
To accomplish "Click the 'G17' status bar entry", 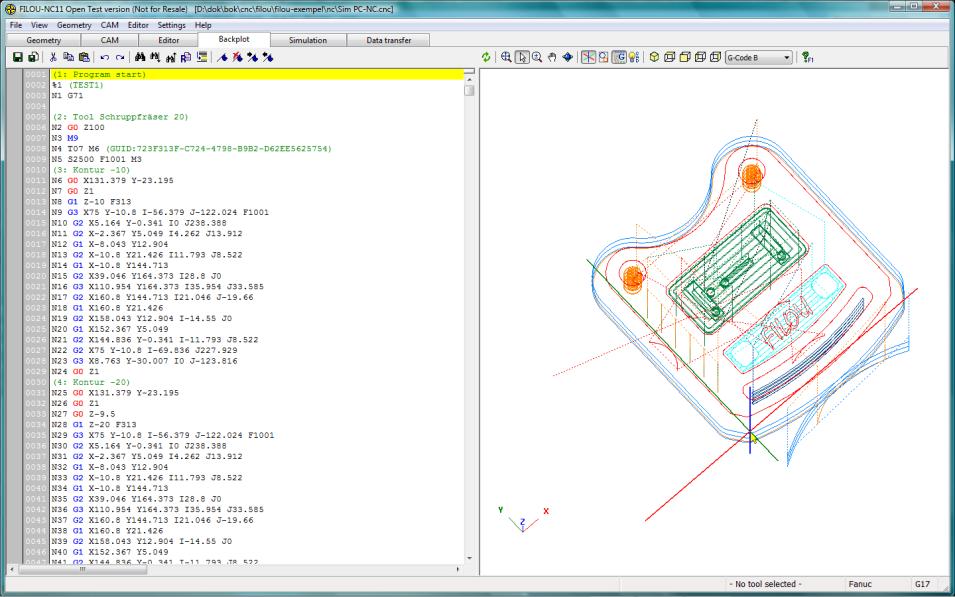I will [x=922, y=584].
